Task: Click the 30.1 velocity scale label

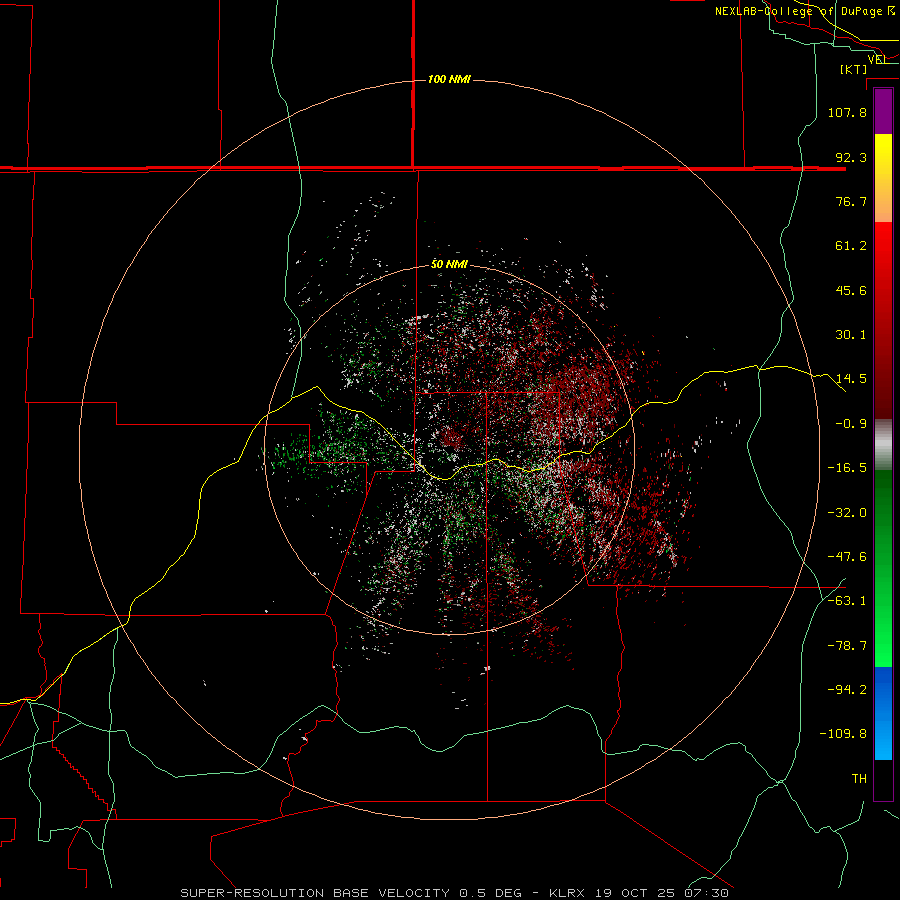Action: click(x=851, y=335)
